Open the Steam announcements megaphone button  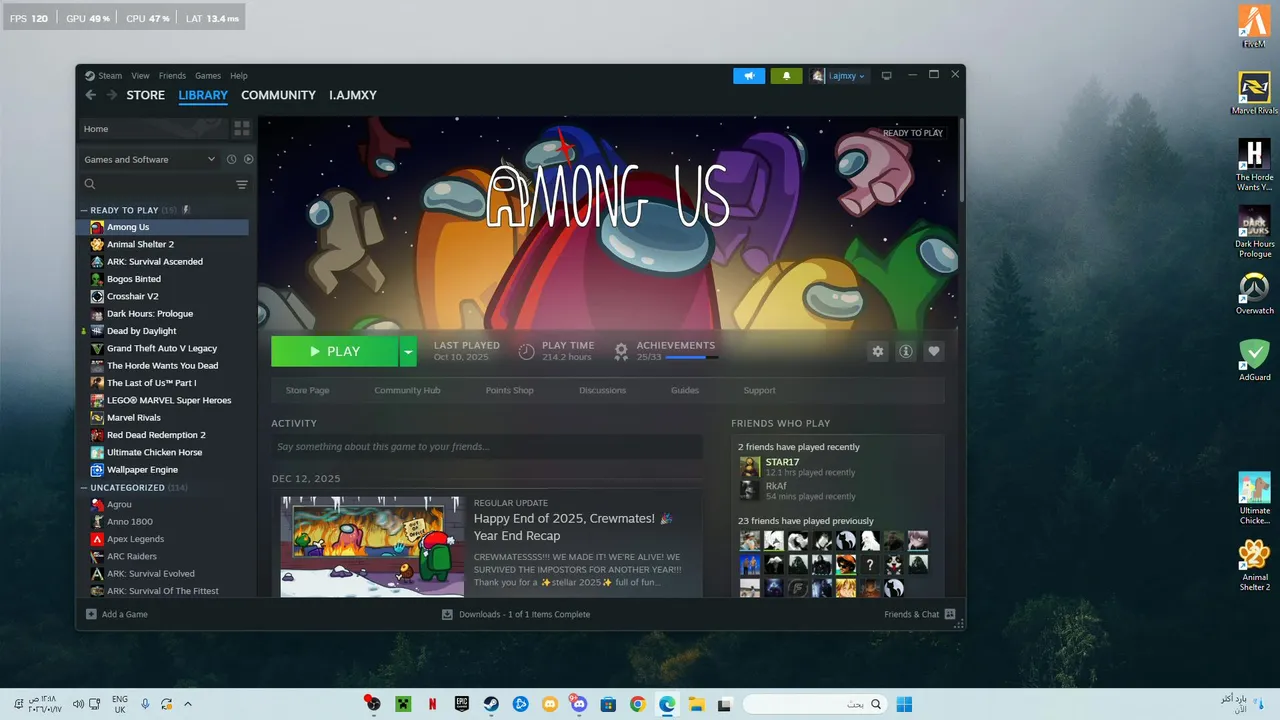[x=749, y=76]
